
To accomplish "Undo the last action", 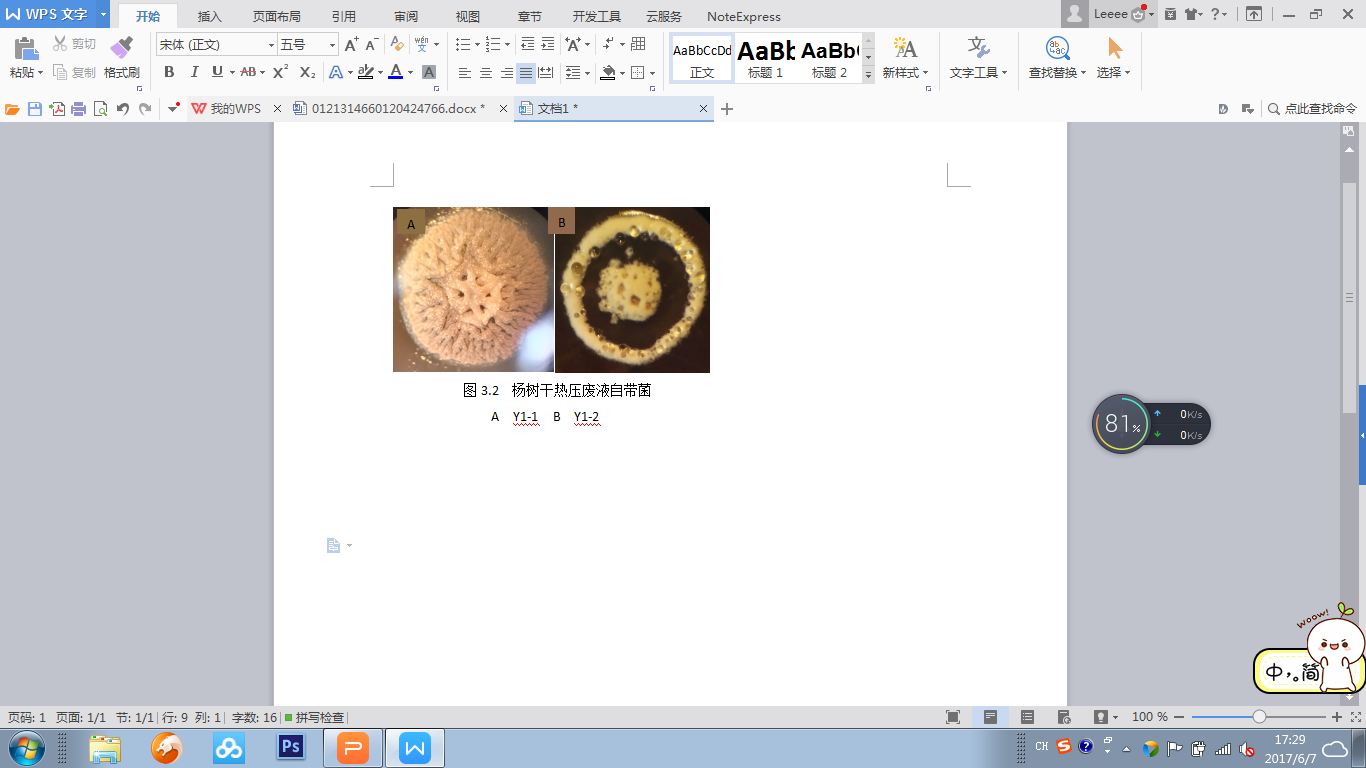I will coord(123,109).
